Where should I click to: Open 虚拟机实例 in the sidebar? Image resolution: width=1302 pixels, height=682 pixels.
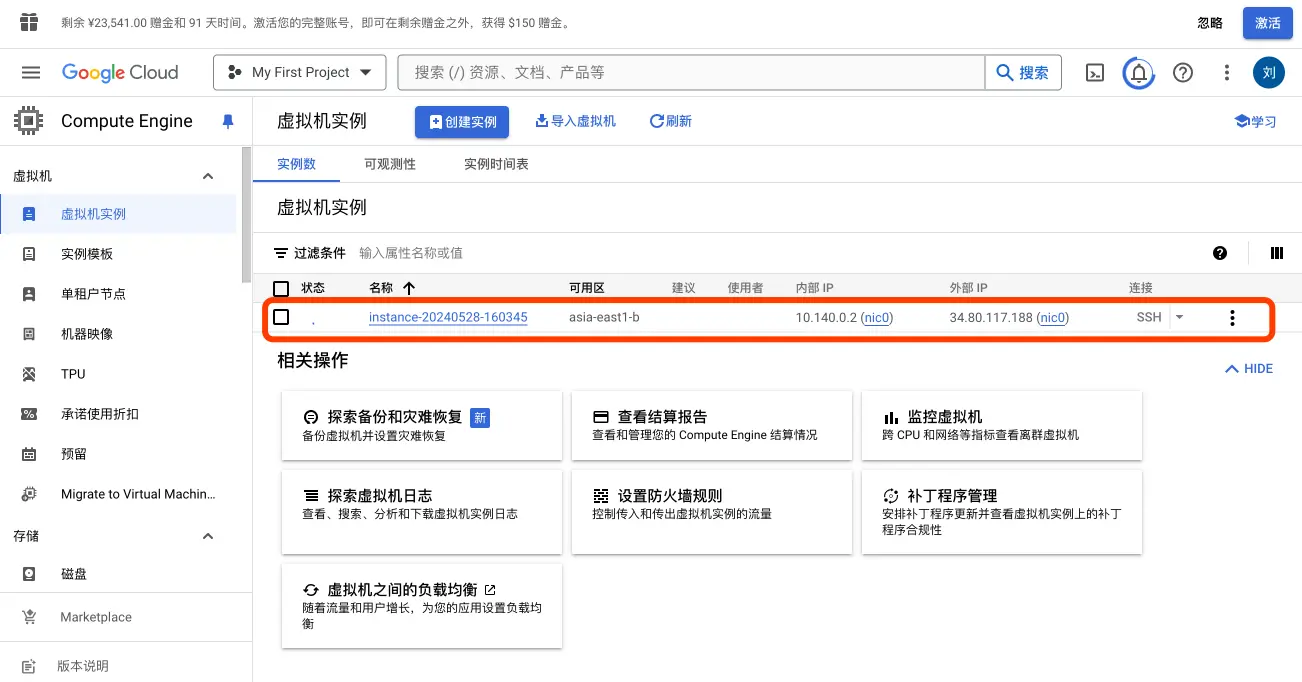(120, 214)
